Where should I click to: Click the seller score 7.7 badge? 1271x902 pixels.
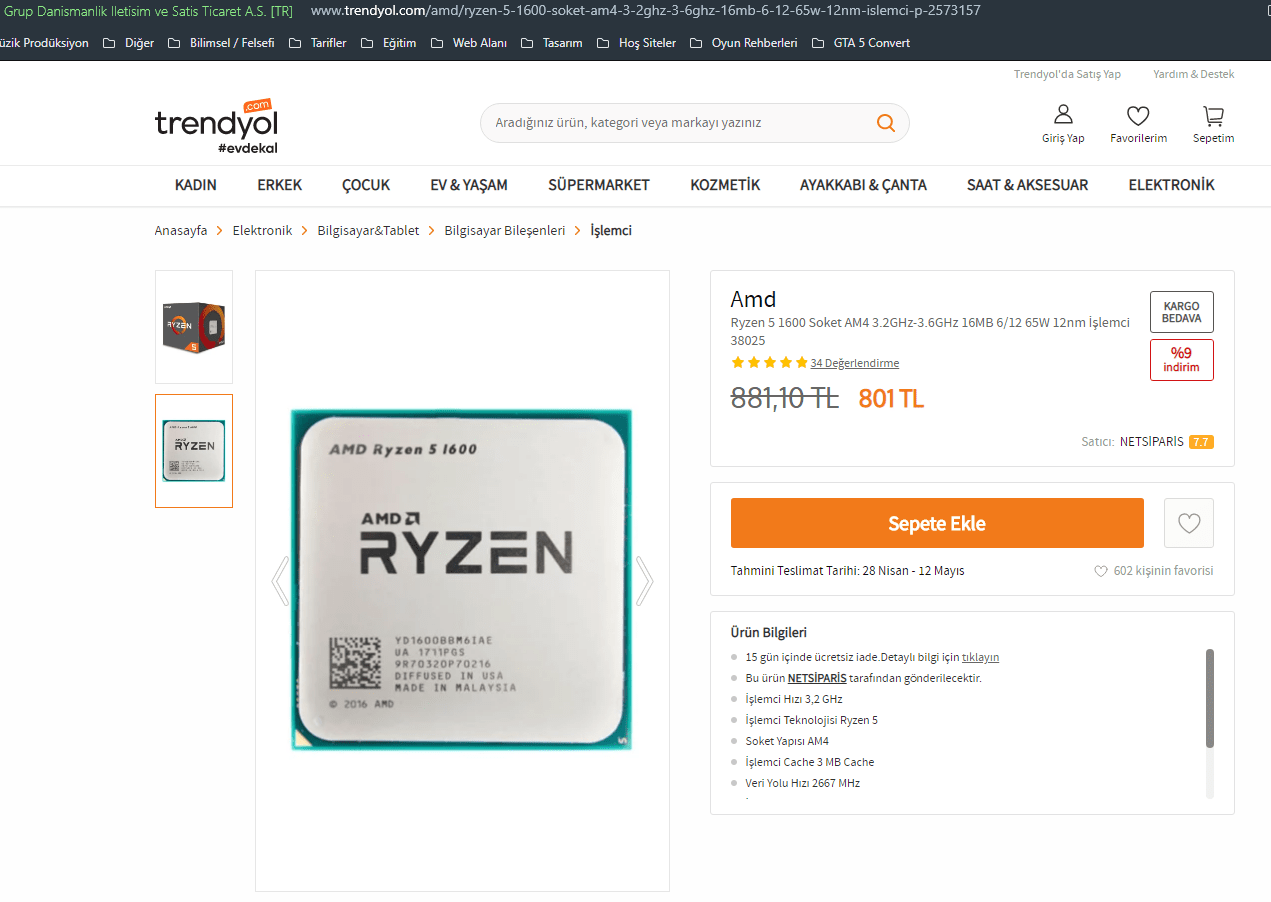pos(1201,442)
